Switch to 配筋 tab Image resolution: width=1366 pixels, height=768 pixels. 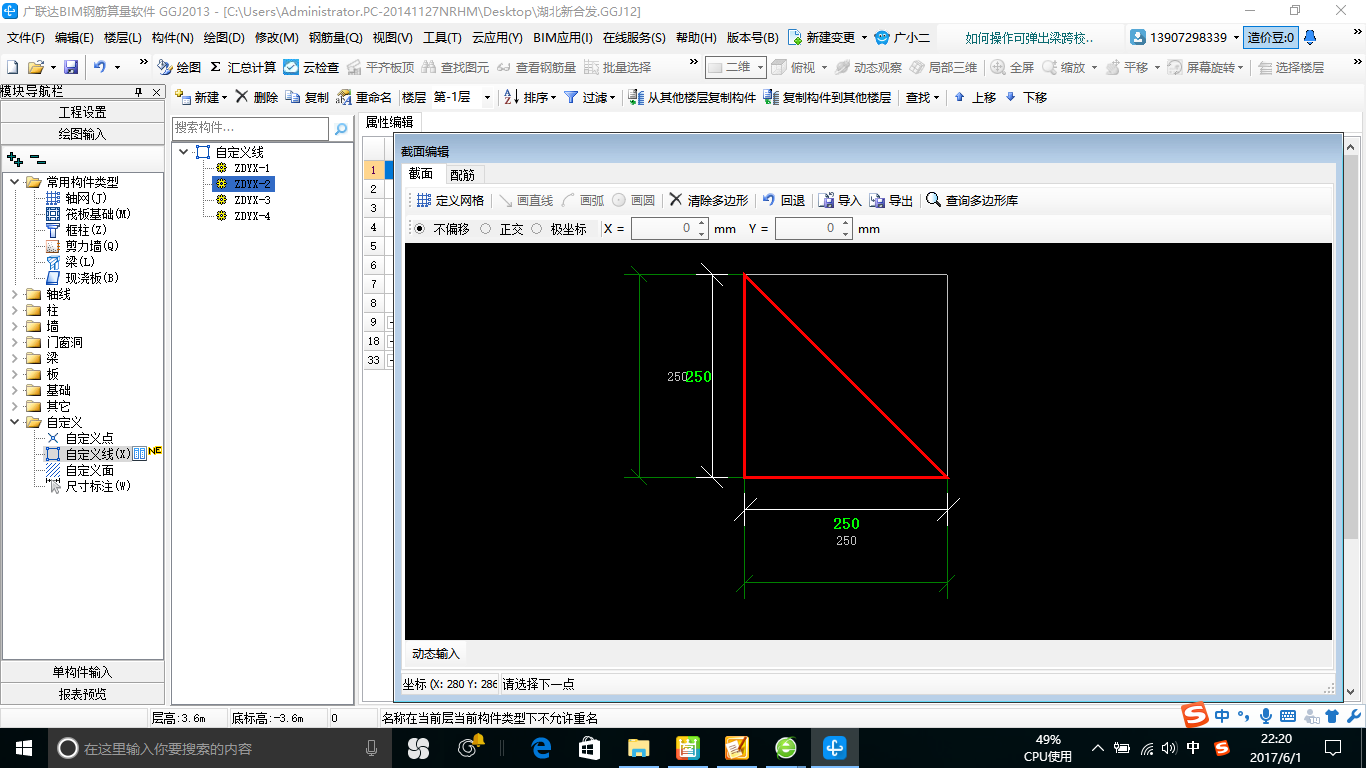(x=462, y=174)
